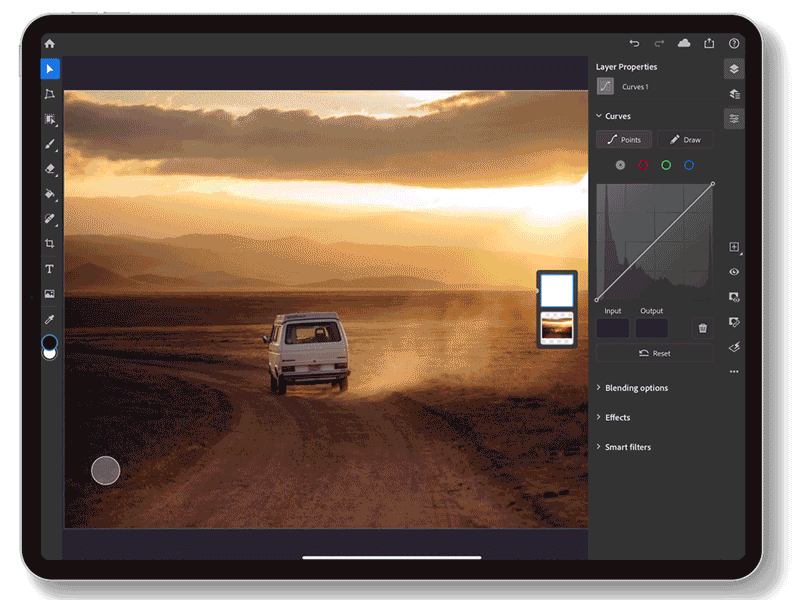Select the Brush tool
Viewport: 800px width, 600px height.
[x=48, y=144]
